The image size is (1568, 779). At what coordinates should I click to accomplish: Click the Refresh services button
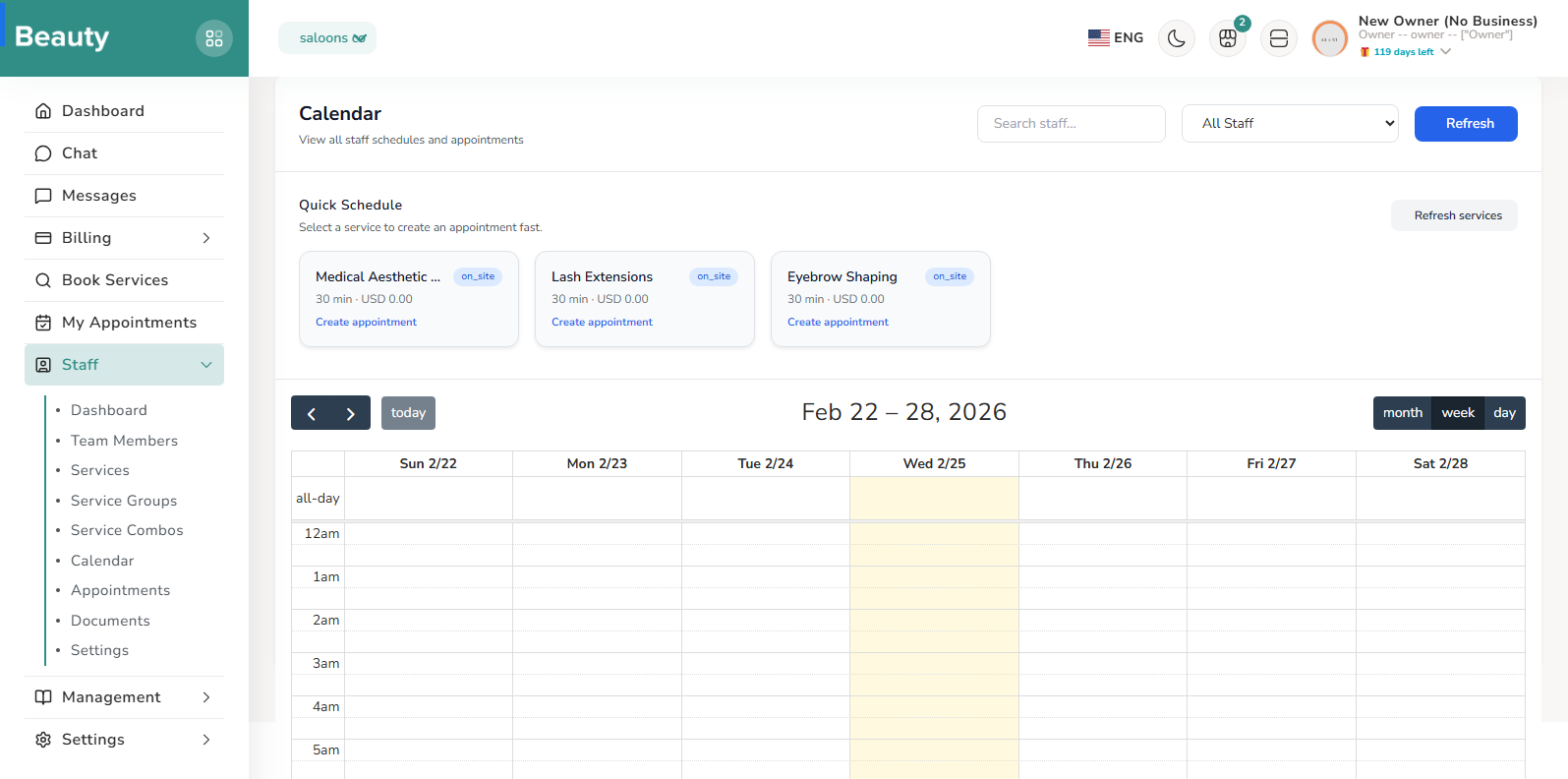pyautogui.click(x=1454, y=215)
